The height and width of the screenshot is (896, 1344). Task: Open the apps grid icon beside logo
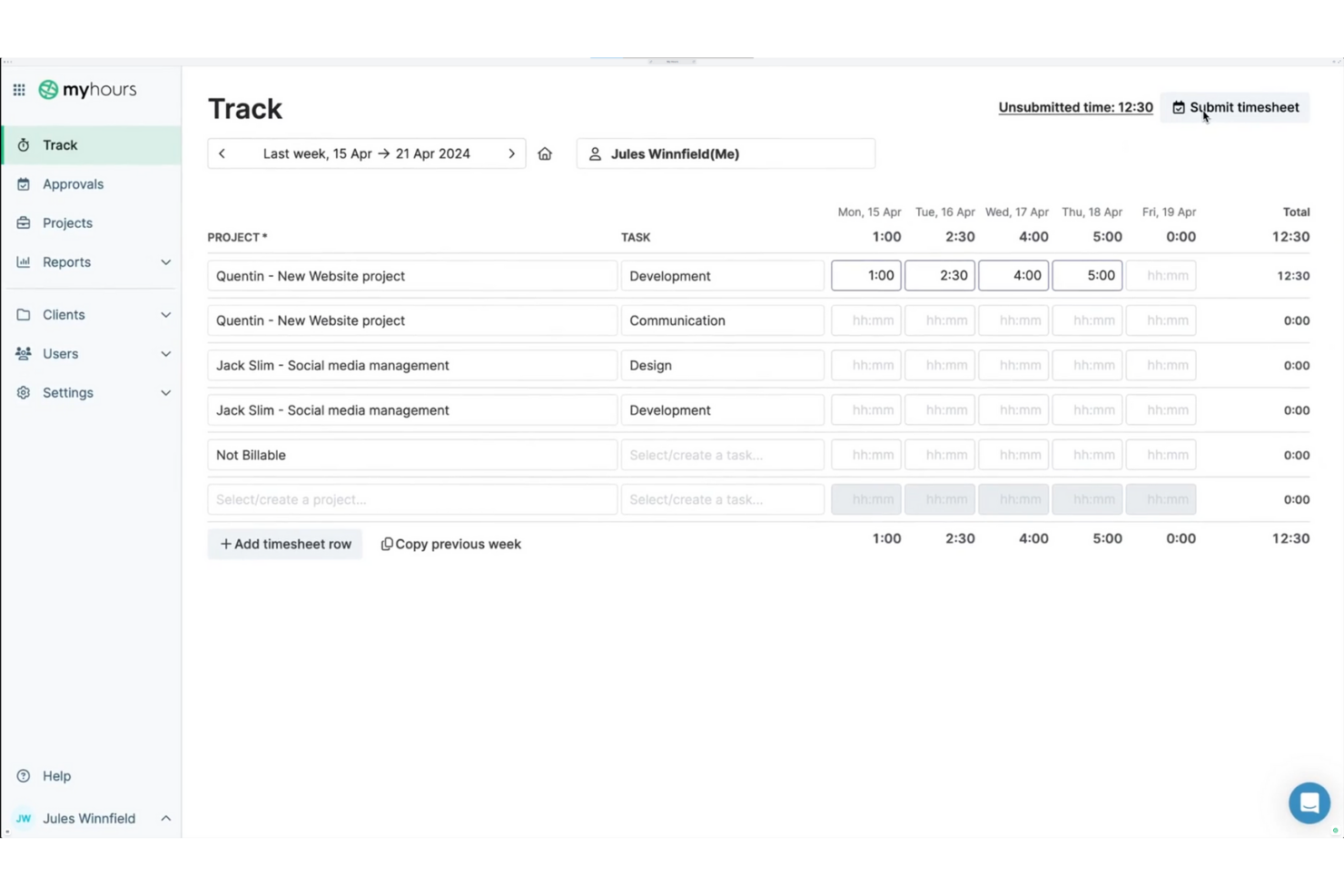[x=19, y=90]
